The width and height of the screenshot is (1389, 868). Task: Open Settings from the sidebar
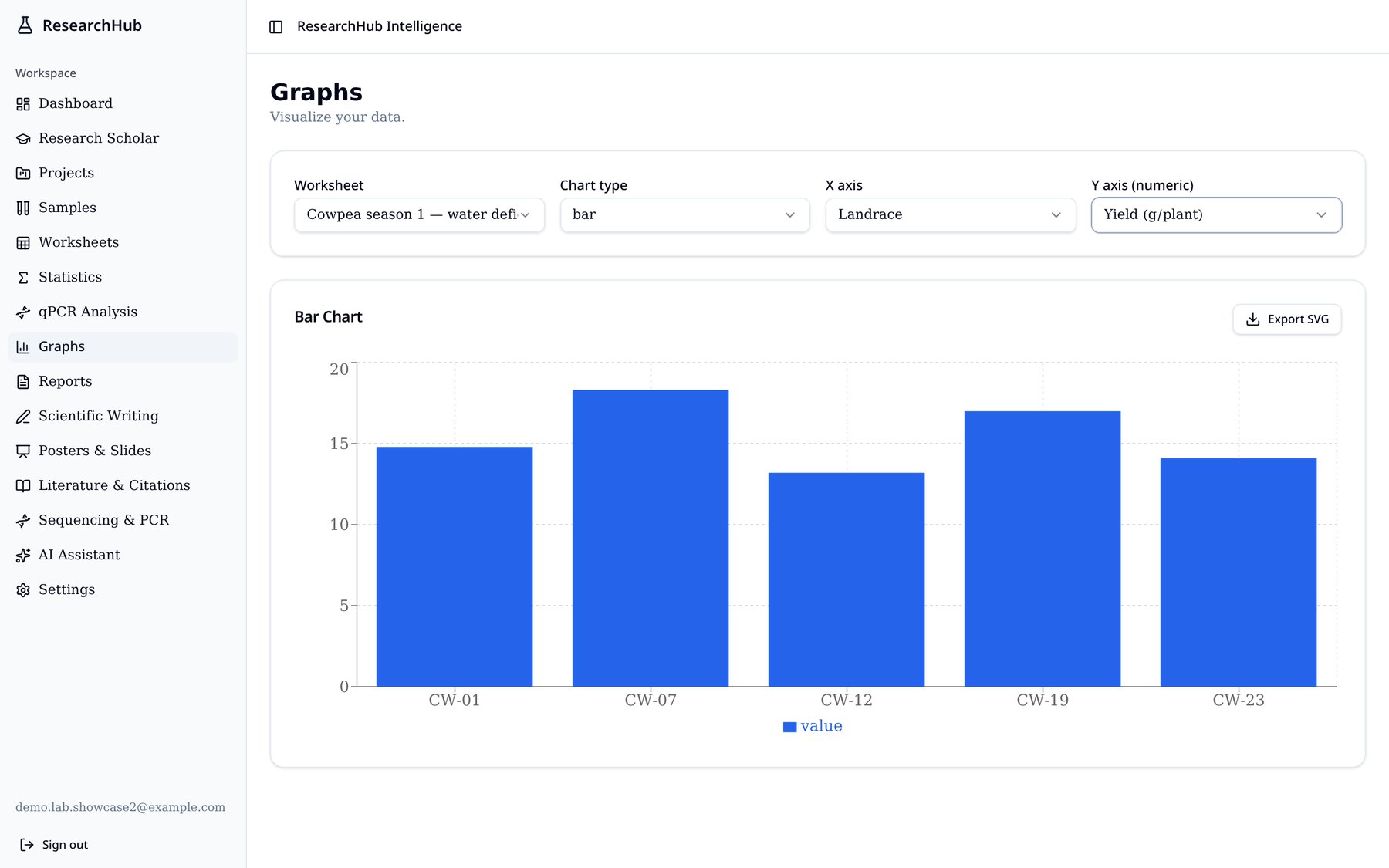click(123, 590)
